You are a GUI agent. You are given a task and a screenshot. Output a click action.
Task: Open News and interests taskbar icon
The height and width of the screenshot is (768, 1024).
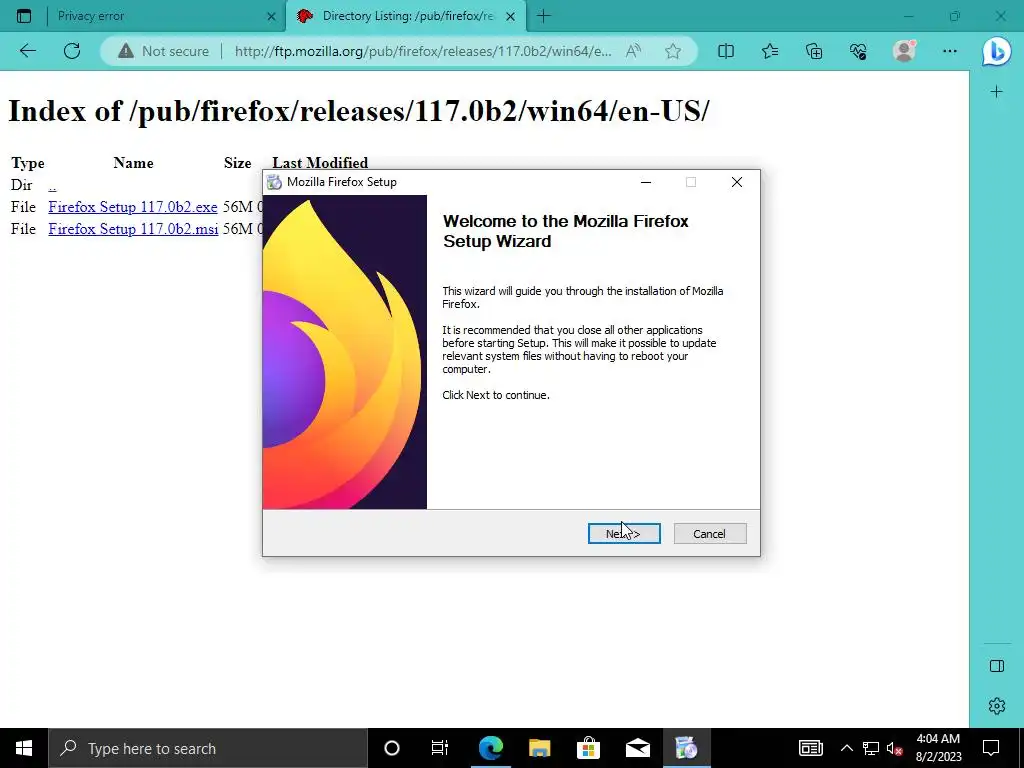coord(810,748)
